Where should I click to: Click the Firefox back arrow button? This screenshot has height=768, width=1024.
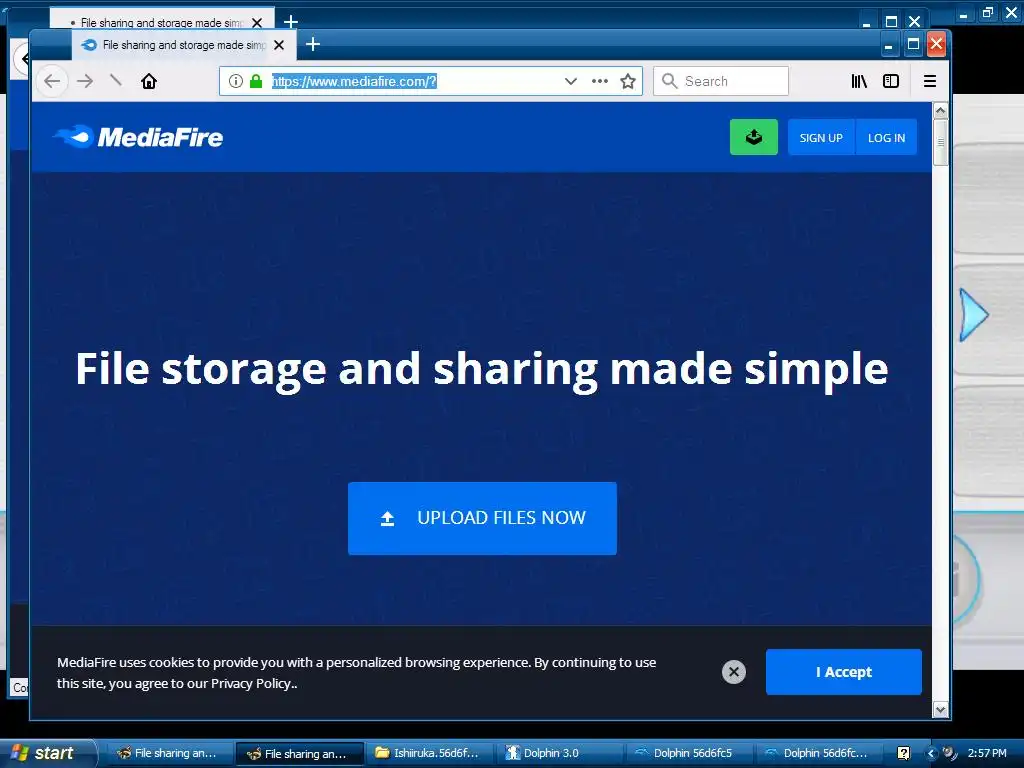(x=52, y=81)
